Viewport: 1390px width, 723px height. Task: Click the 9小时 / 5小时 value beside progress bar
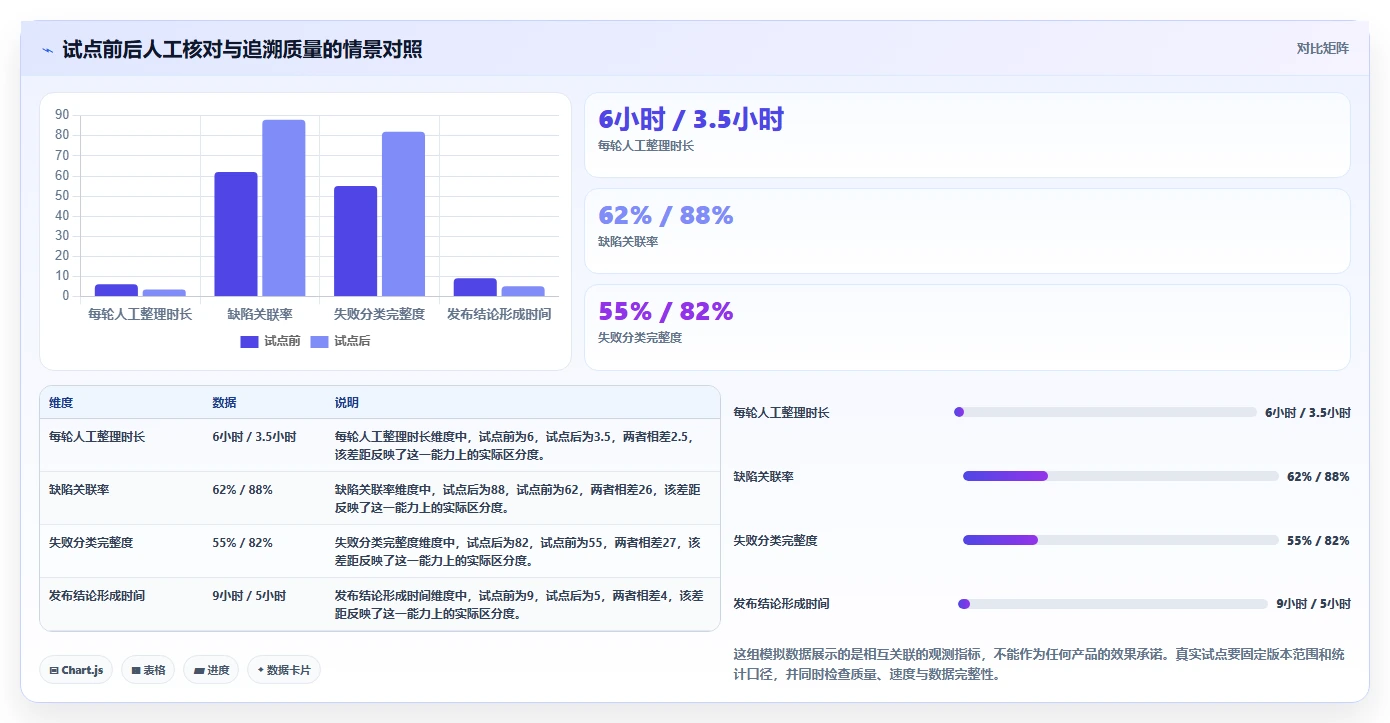point(1313,604)
